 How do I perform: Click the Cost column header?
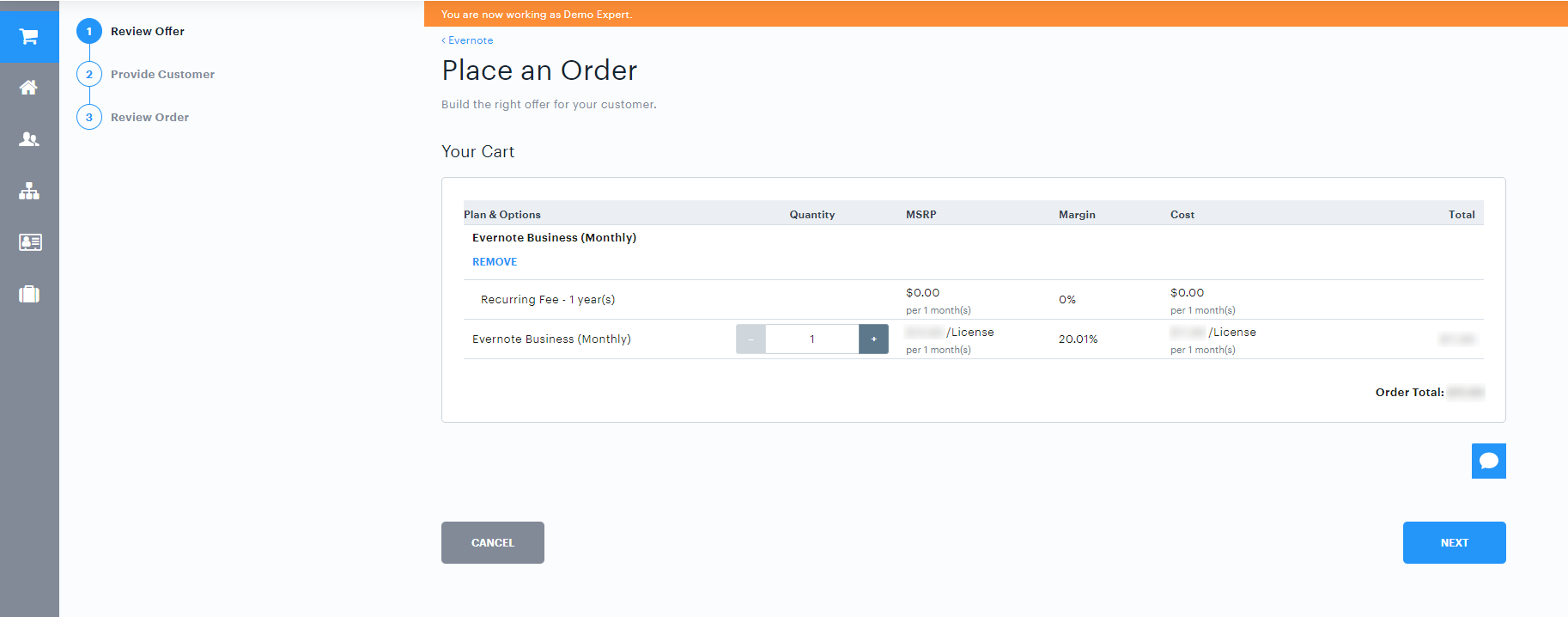(1182, 215)
